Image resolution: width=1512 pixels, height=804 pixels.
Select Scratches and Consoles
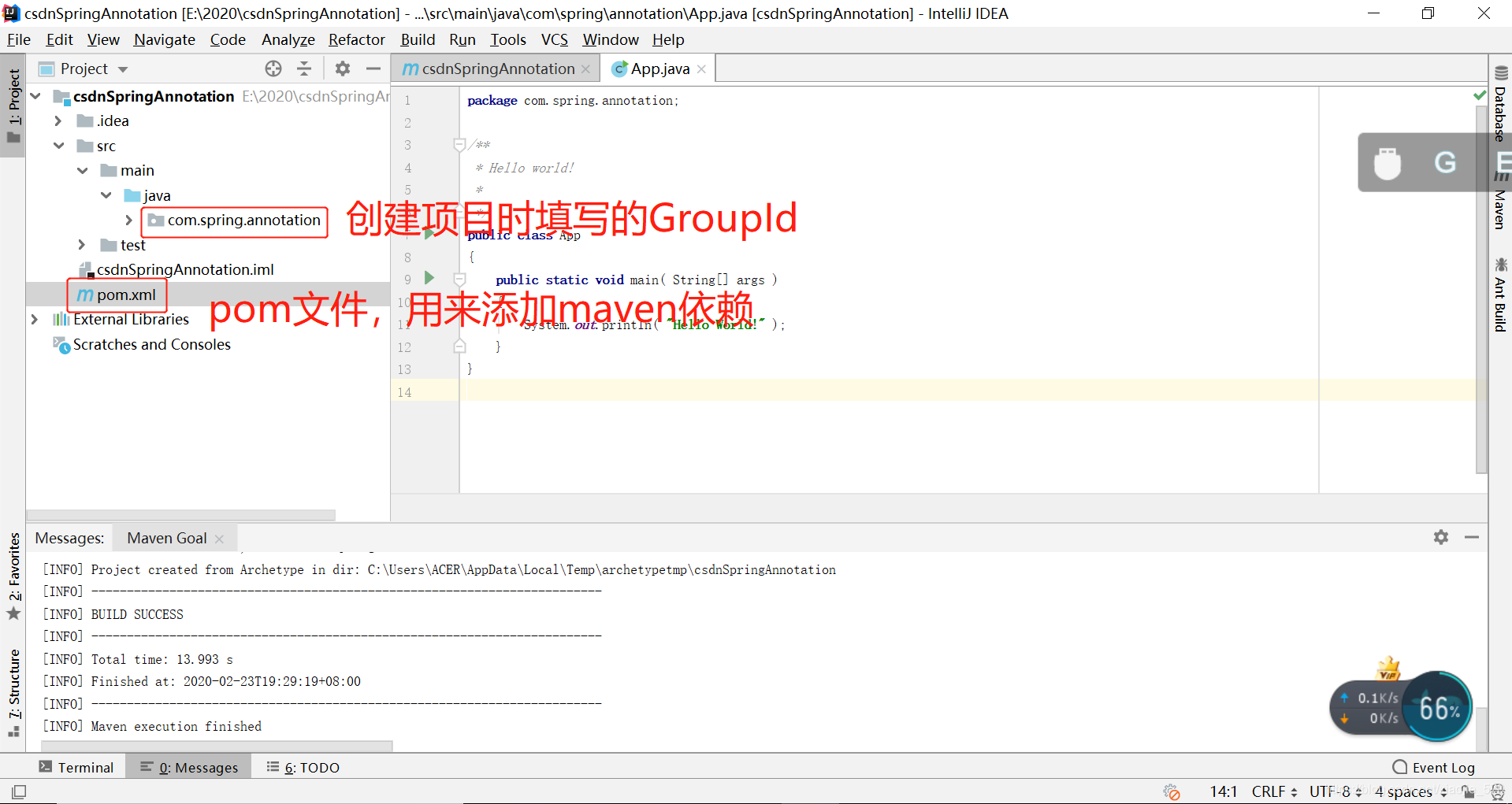point(151,344)
